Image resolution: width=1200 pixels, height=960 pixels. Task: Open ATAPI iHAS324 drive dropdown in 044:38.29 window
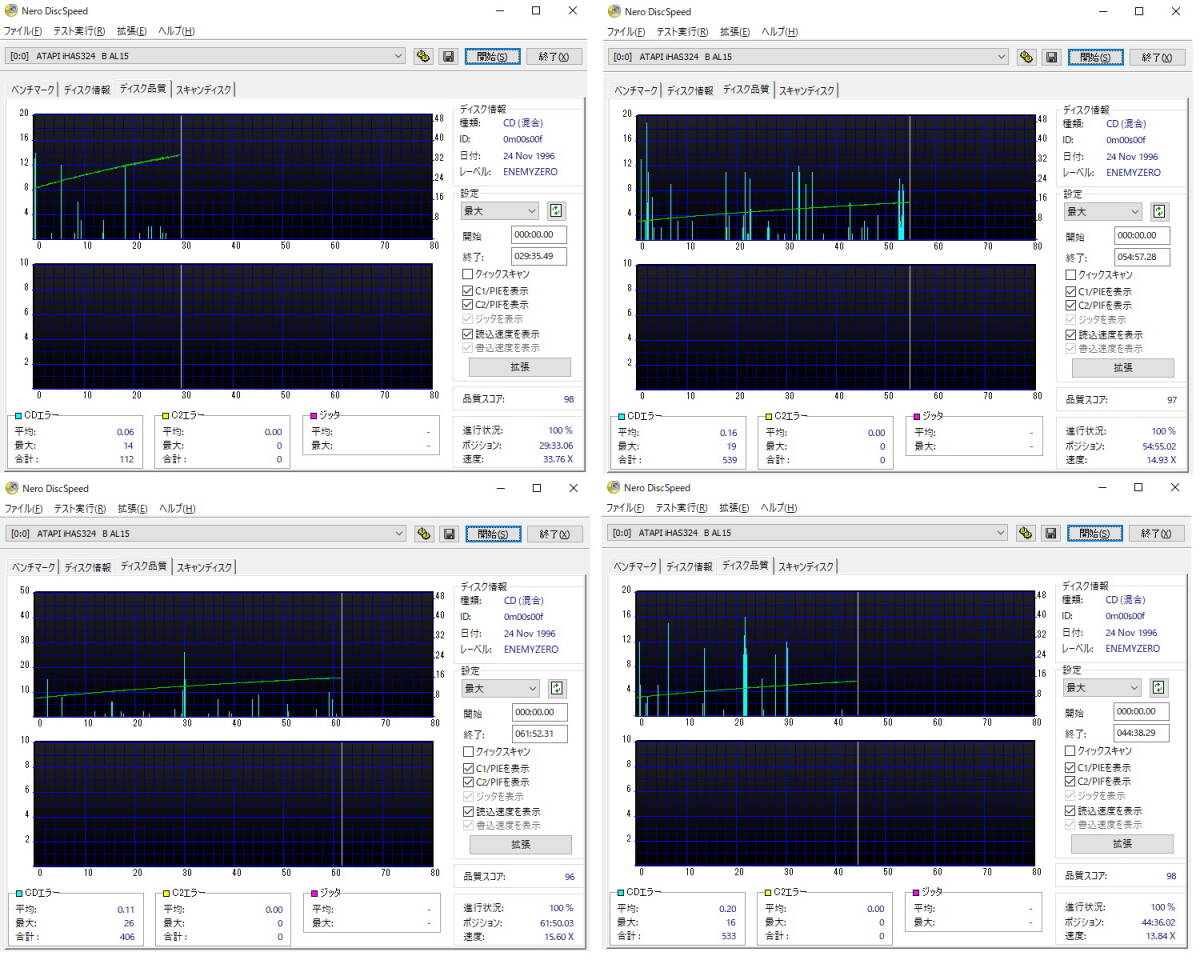point(808,533)
